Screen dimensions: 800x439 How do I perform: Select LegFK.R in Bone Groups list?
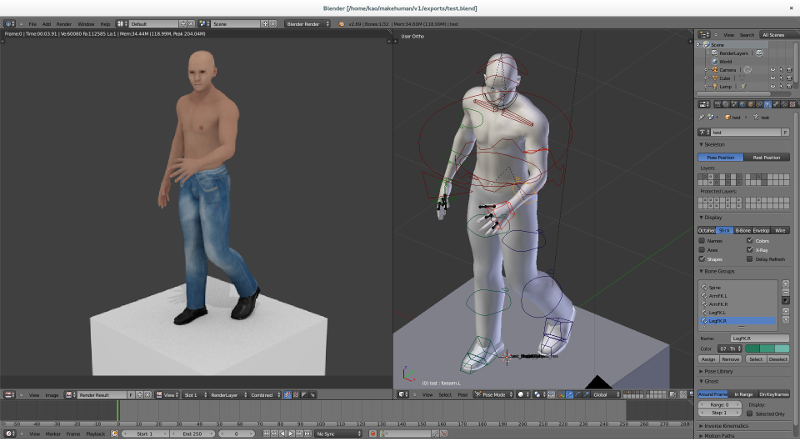720,321
